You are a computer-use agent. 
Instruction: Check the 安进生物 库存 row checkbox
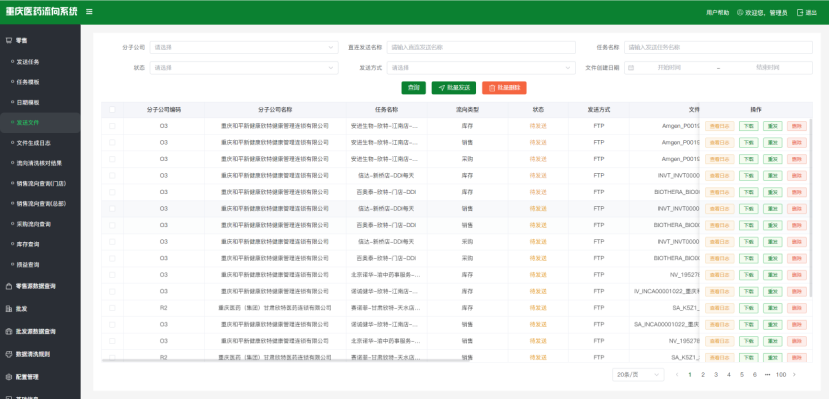coord(112,126)
